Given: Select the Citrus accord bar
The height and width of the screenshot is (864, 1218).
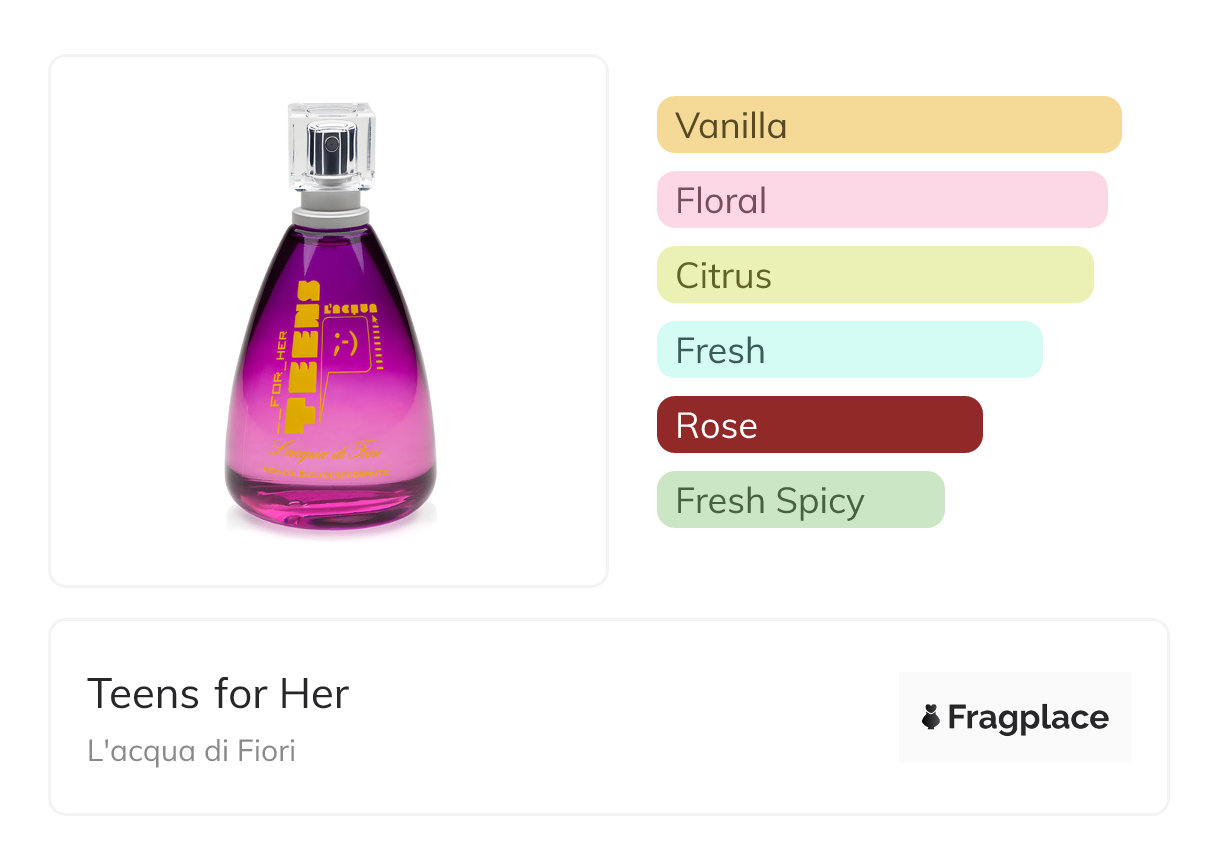Looking at the screenshot, I should [x=875, y=275].
